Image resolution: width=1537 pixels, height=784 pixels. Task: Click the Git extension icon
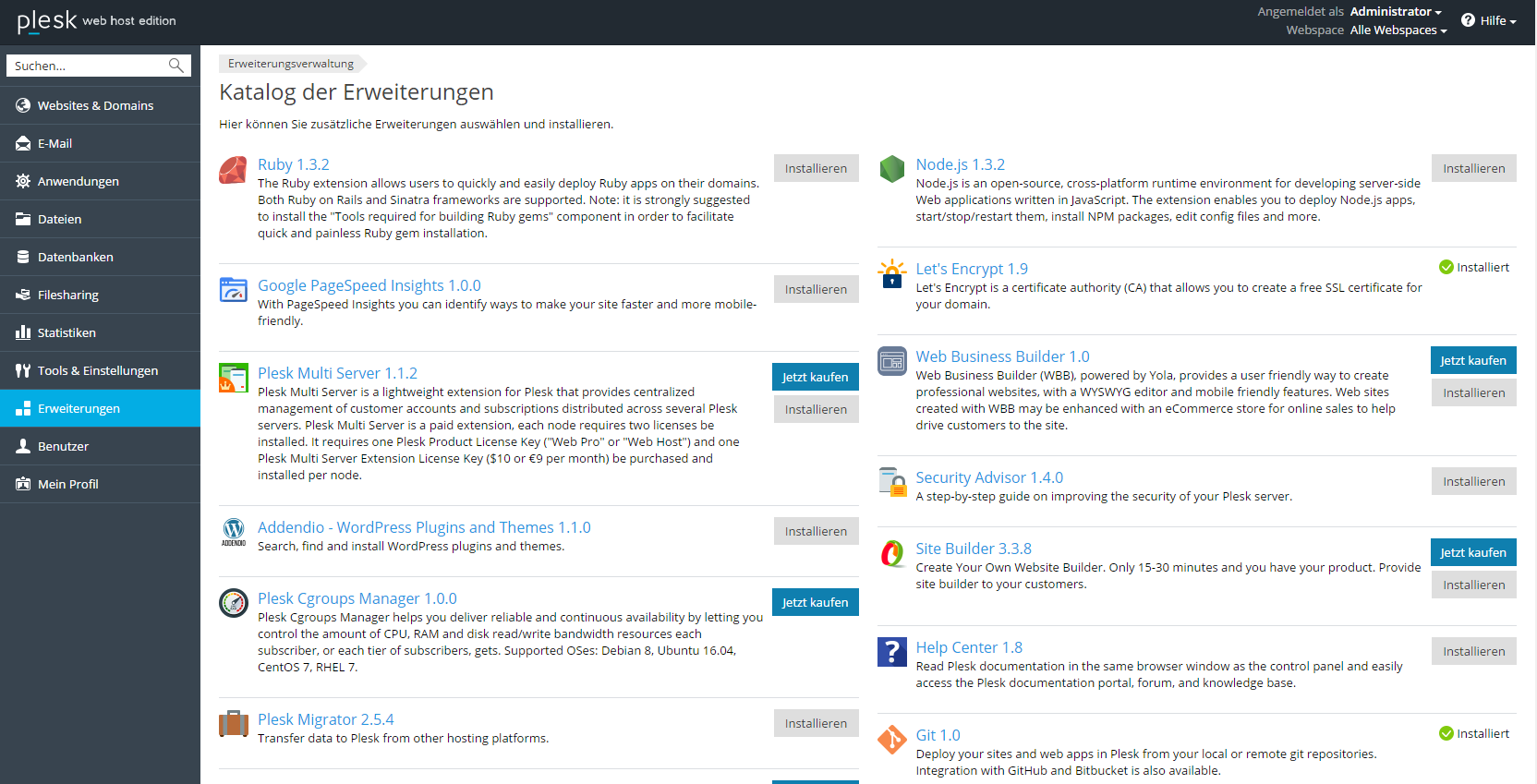tap(891, 740)
